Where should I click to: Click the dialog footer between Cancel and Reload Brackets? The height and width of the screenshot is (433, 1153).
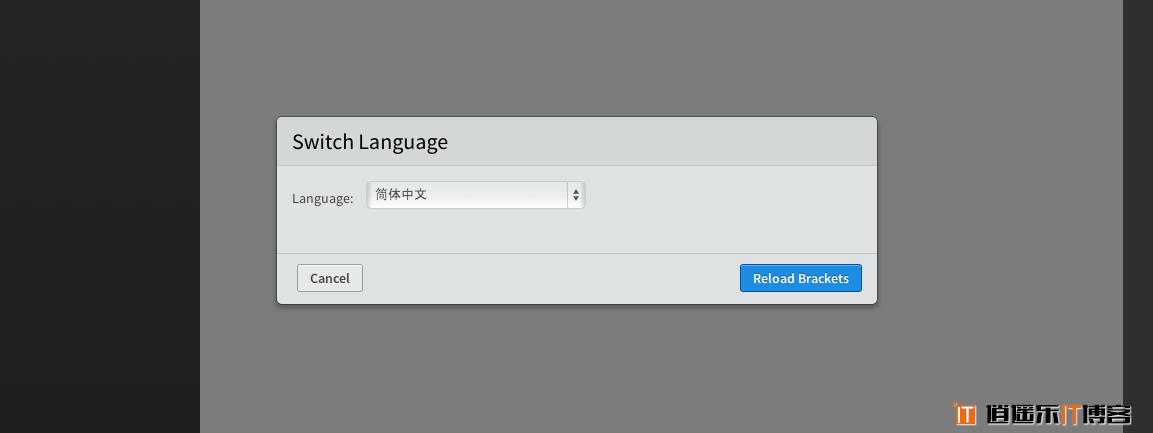coord(550,278)
